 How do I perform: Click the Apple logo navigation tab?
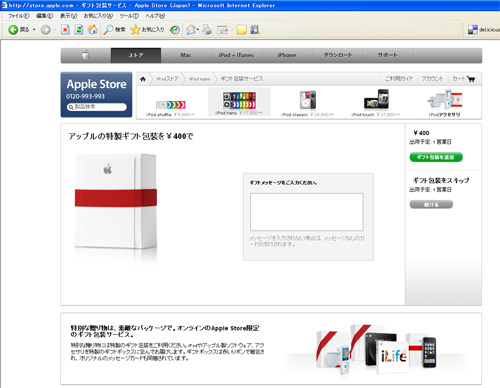[x=86, y=55]
